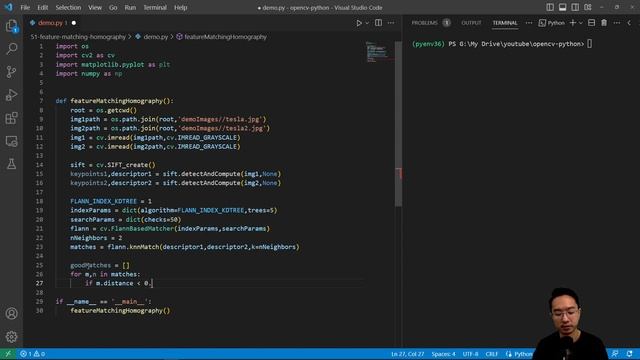This screenshot has width=640, height=360.
Task: Open the Run menu
Action: (130, 7)
